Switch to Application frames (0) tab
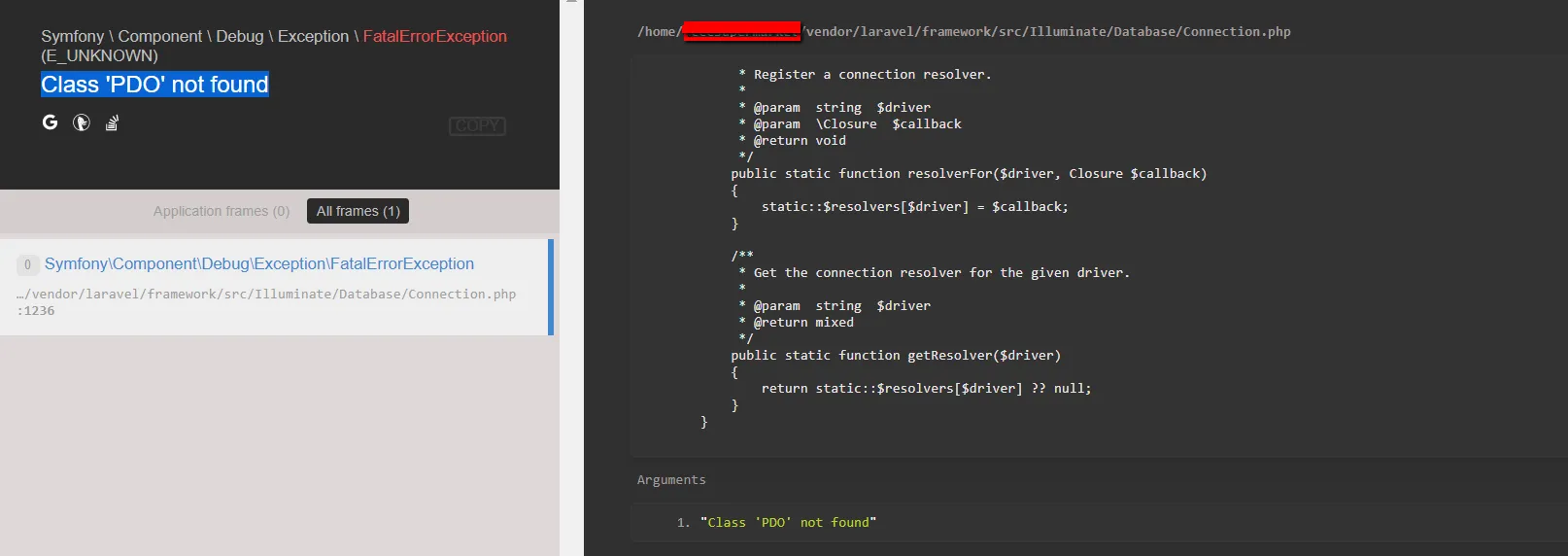Screen dimensions: 1568x556 (222, 211)
